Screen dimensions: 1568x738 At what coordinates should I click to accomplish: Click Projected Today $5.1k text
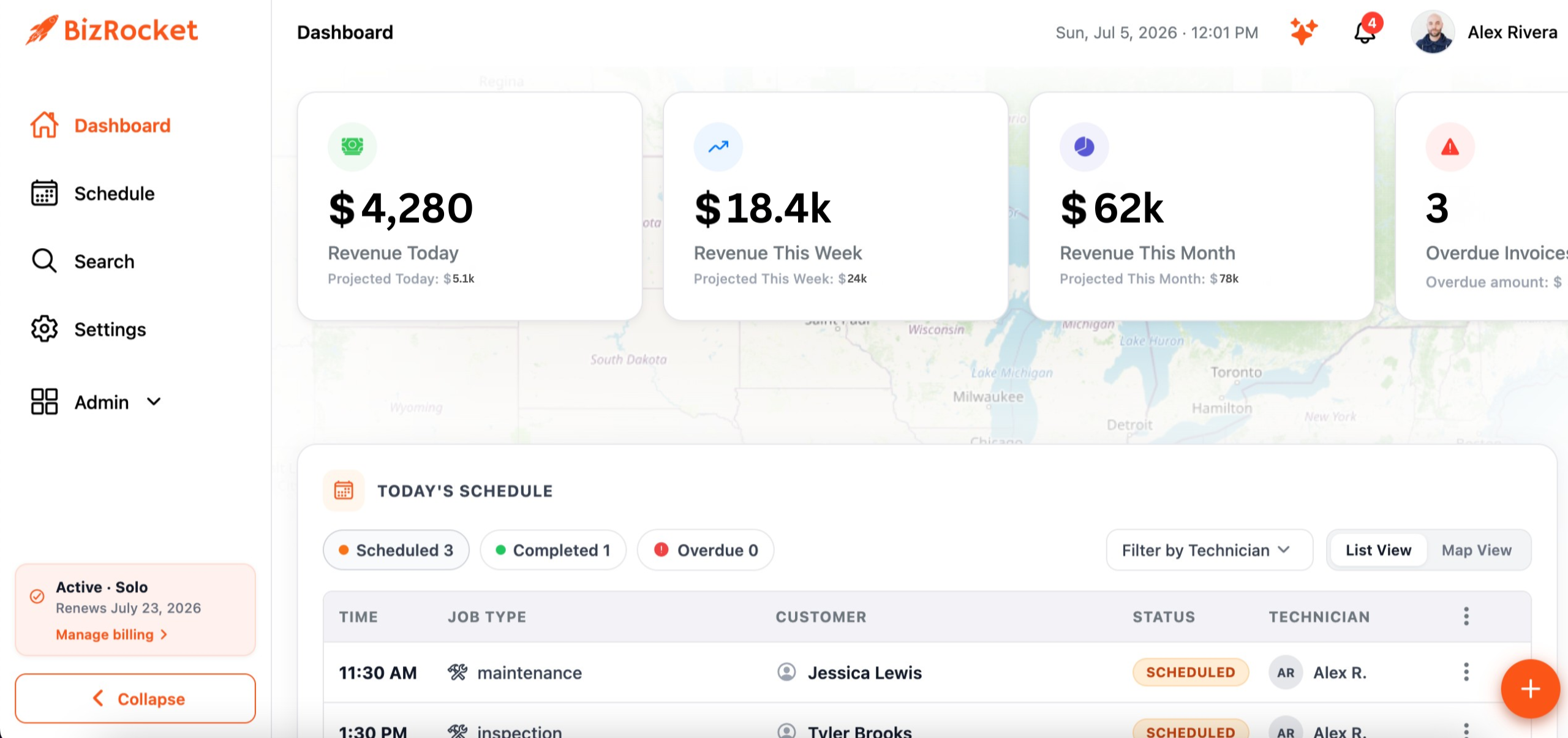click(401, 279)
